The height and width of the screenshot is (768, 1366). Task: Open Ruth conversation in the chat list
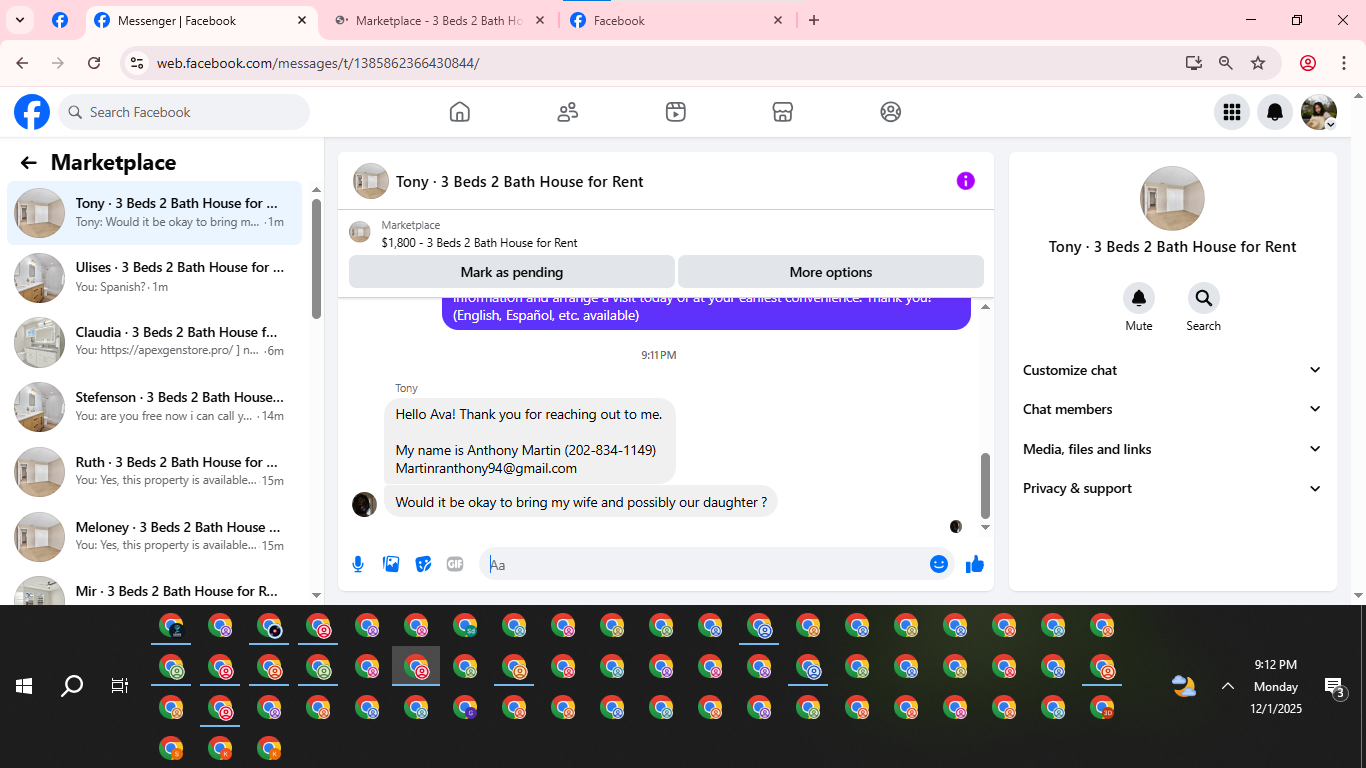click(154, 472)
